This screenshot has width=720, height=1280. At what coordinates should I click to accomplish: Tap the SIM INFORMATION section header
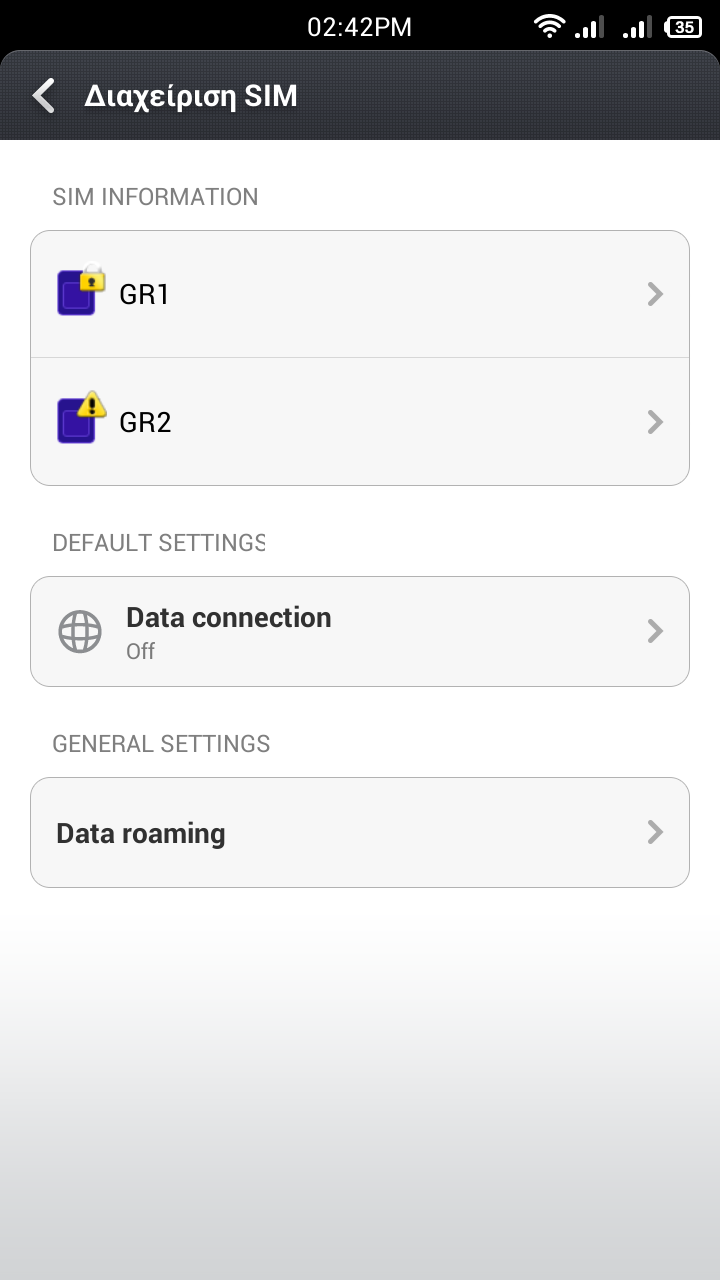pos(155,197)
